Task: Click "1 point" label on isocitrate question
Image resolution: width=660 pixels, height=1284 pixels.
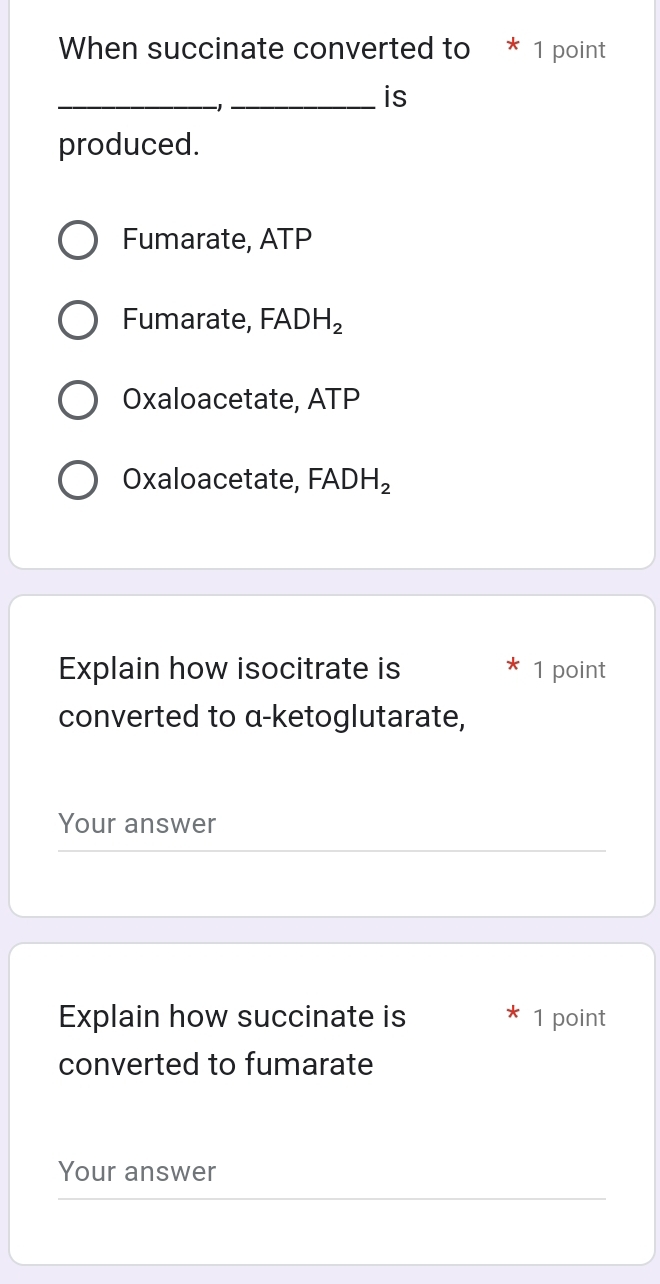Action: [x=569, y=671]
